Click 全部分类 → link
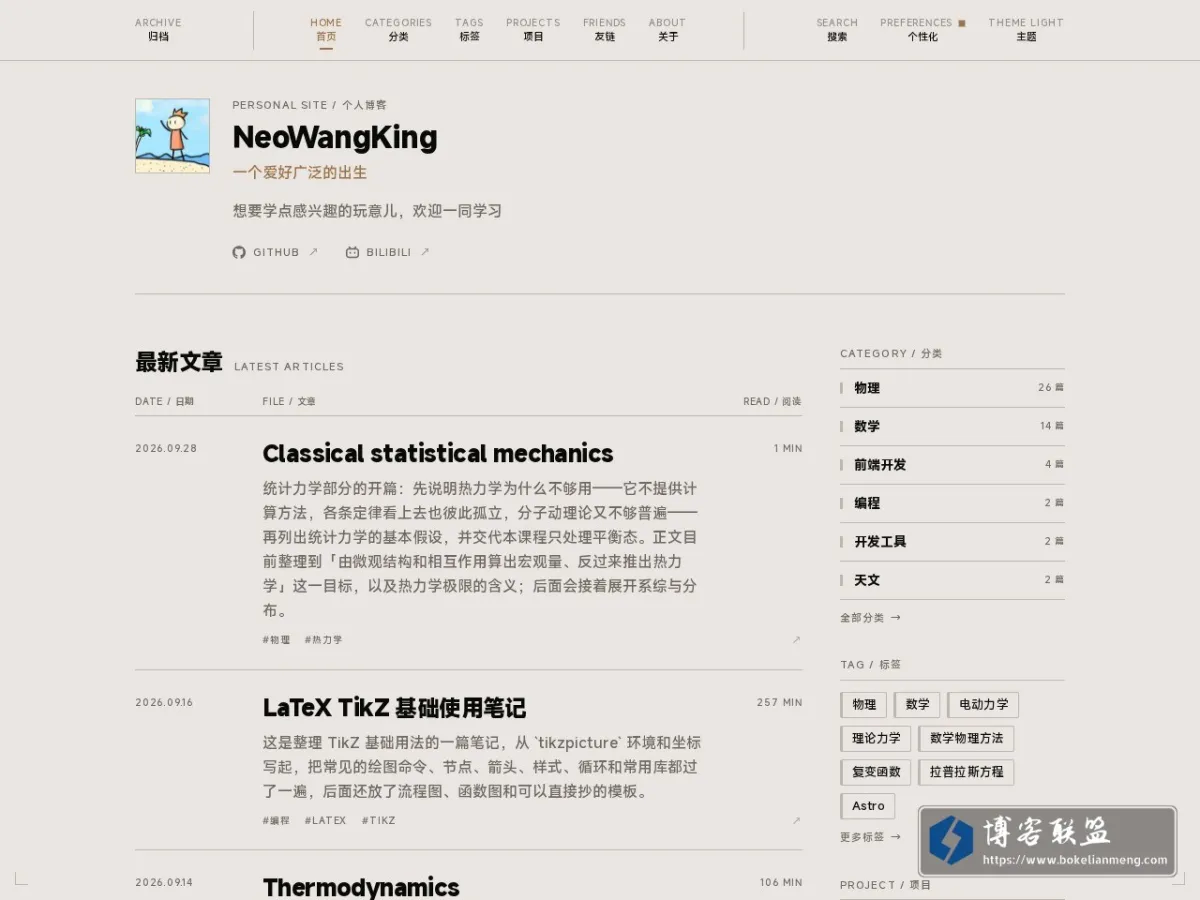Viewport: 1200px width, 900px height. (x=870, y=618)
